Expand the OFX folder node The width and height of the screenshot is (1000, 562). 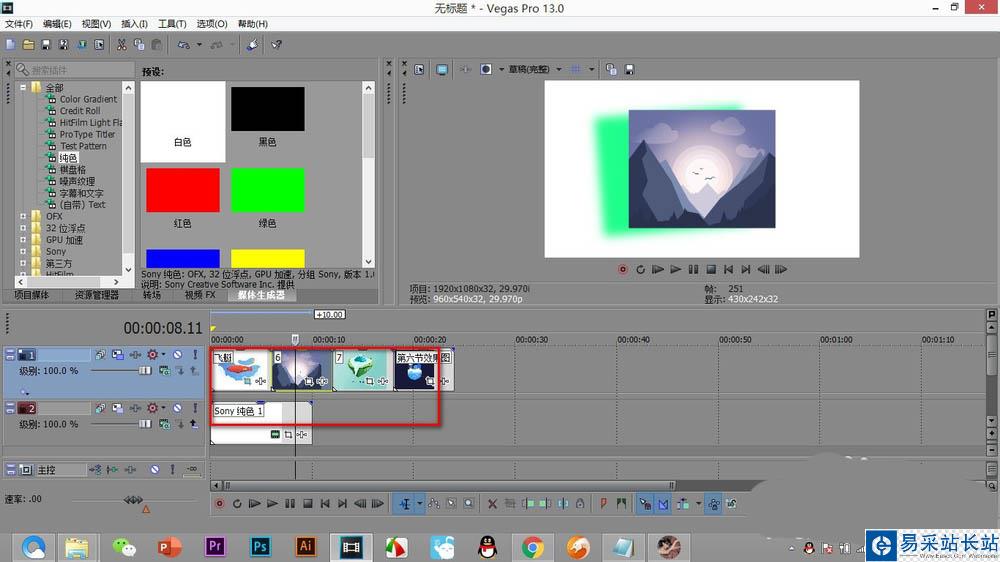23,216
